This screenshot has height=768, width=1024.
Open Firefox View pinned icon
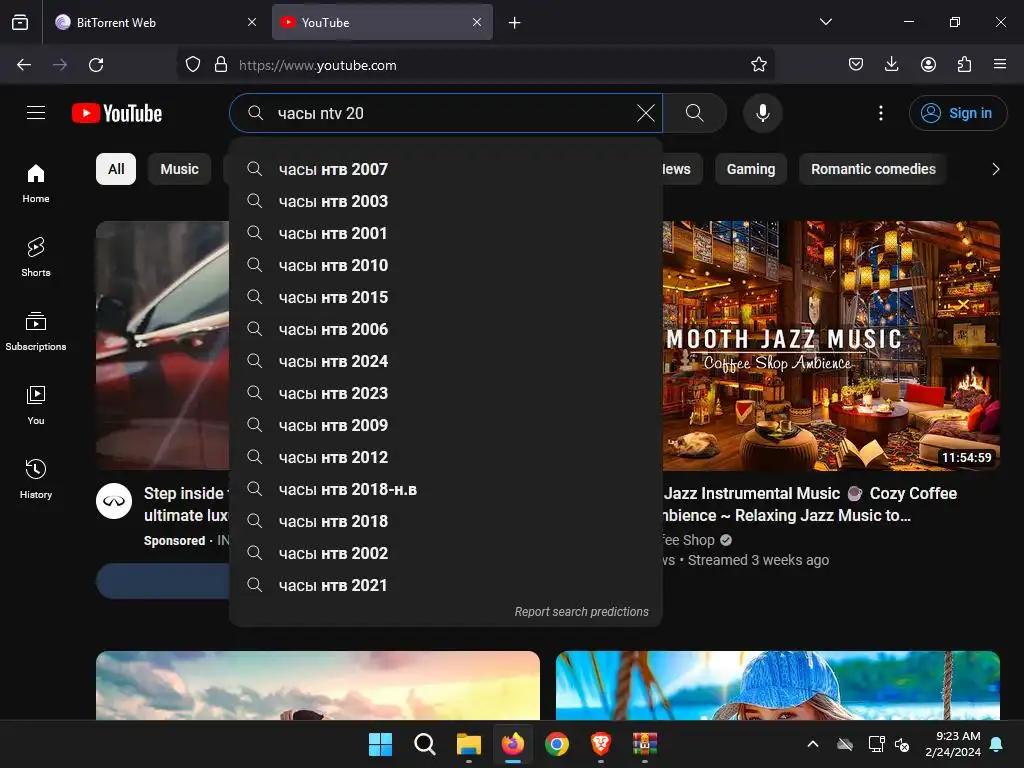click(20, 22)
